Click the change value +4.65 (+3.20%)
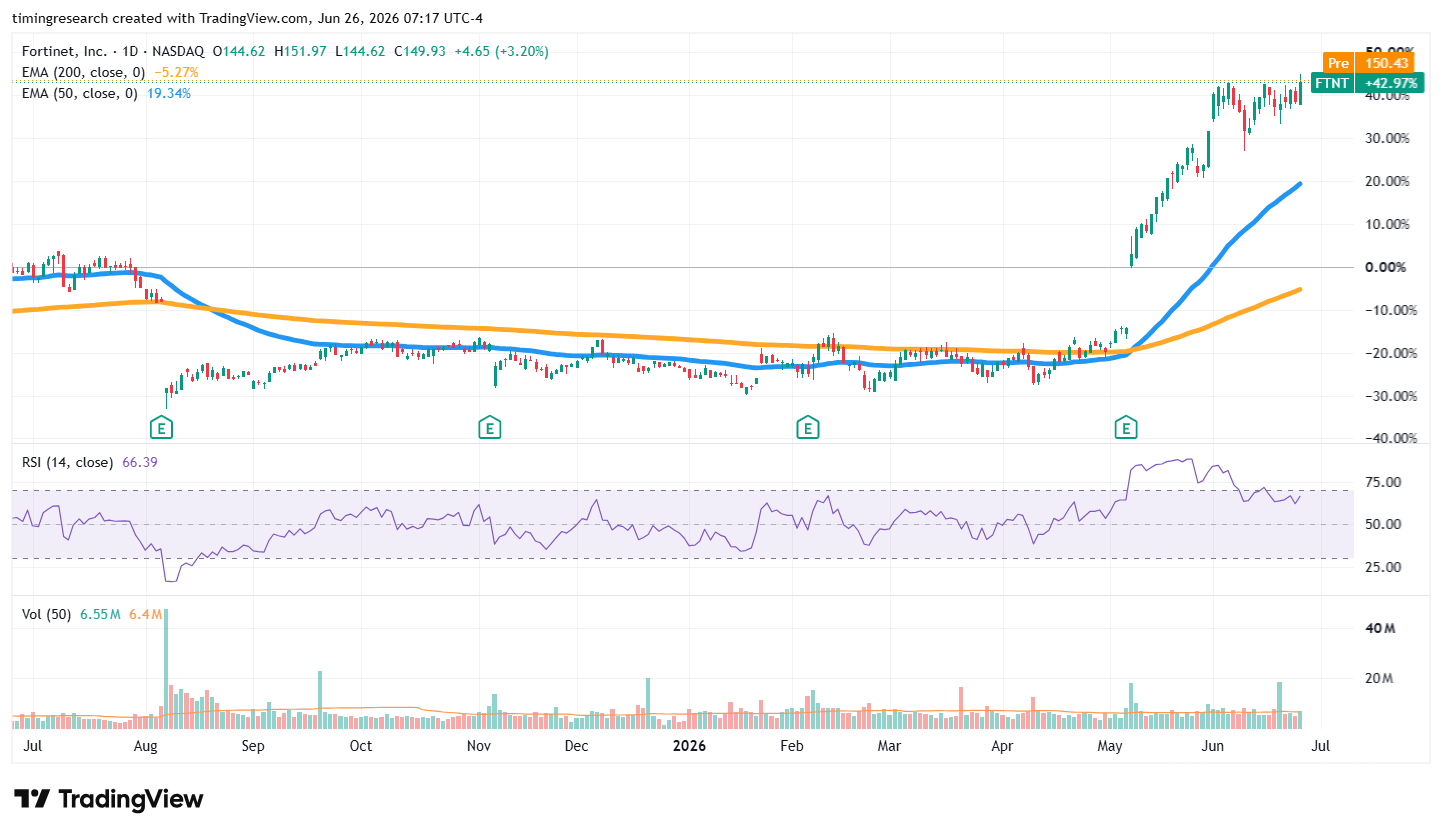The width and height of the screenshot is (1442, 835). point(501,51)
